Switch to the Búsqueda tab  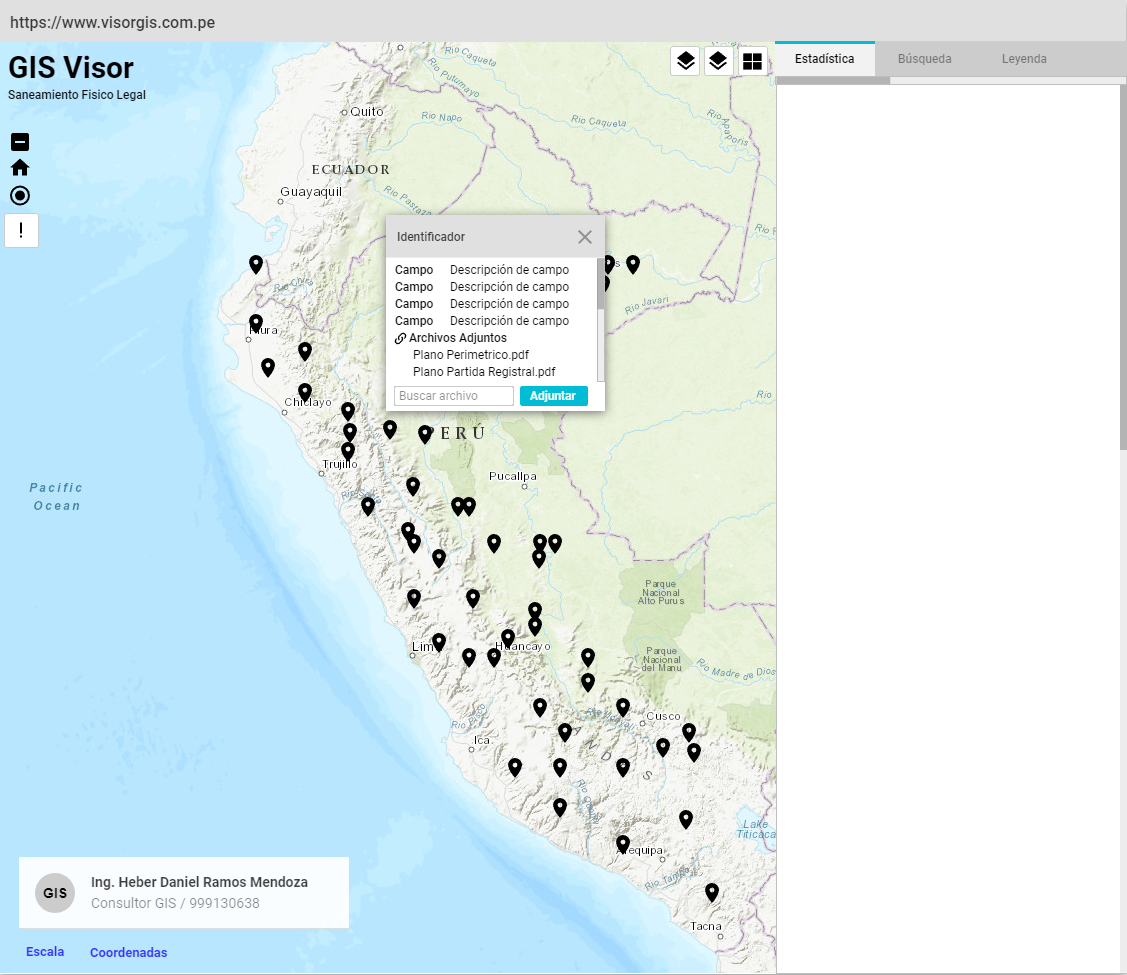924,59
